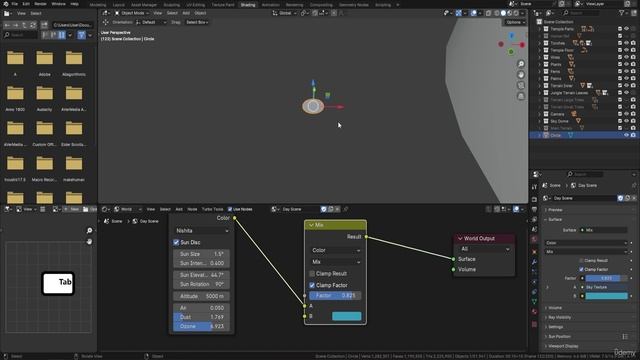Viewport: 640px width, 360px height.
Task: Open the Object menu in the 3D viewport header
Action: pos(200,13)
